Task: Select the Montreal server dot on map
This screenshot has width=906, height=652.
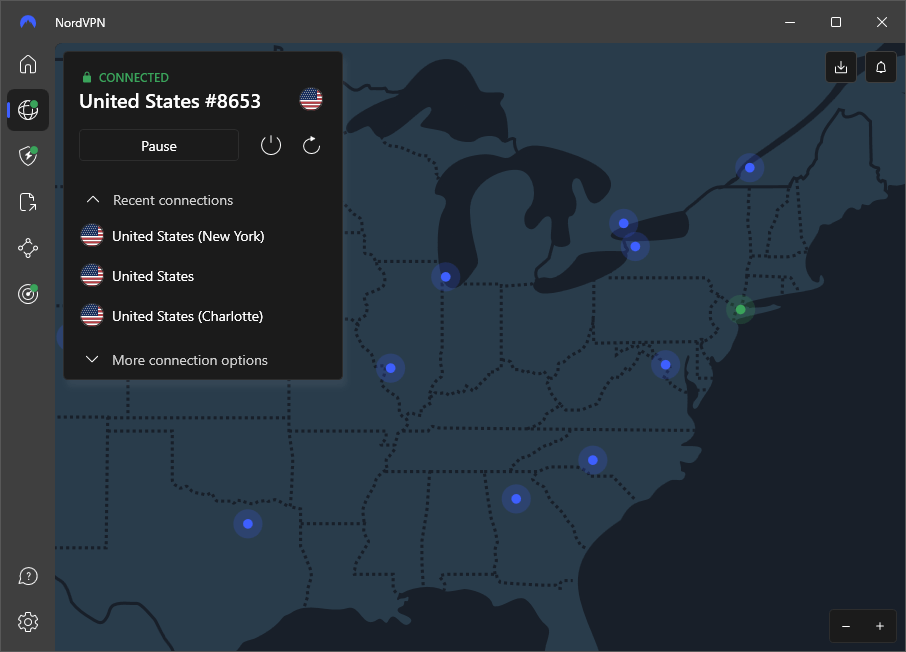Action: point(749,168)
